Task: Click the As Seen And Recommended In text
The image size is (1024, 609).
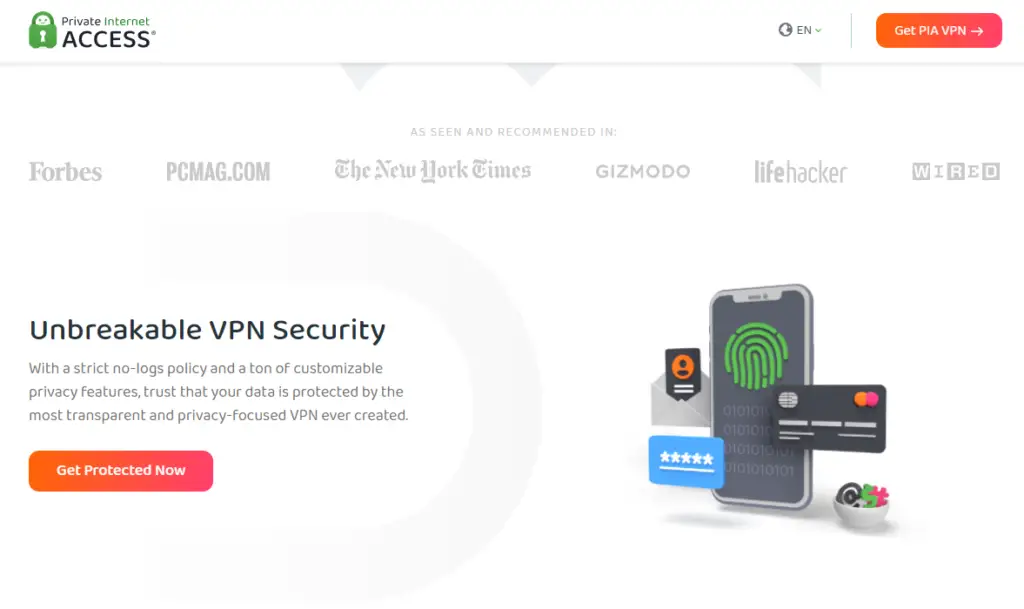Action: coord(513,132)
